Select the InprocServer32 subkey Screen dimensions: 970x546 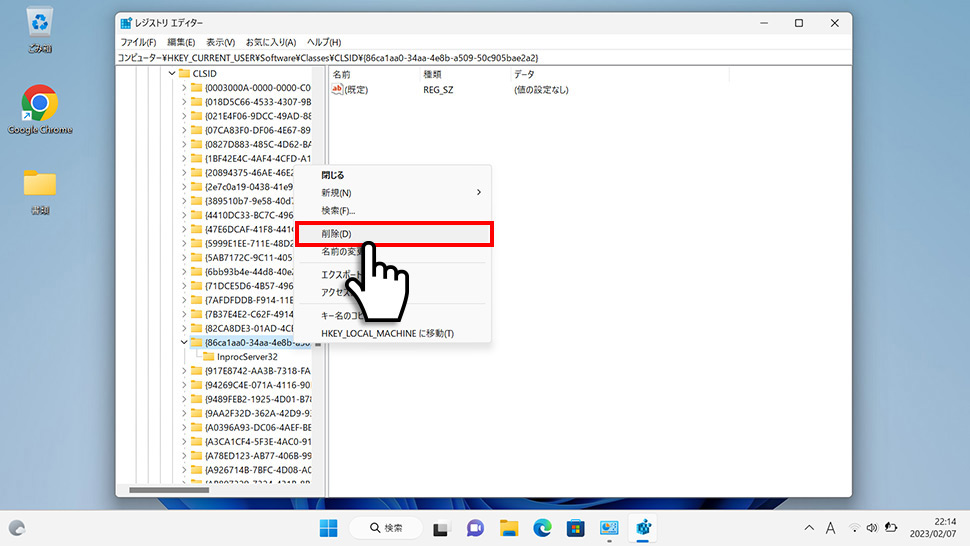tap(247, 357)
